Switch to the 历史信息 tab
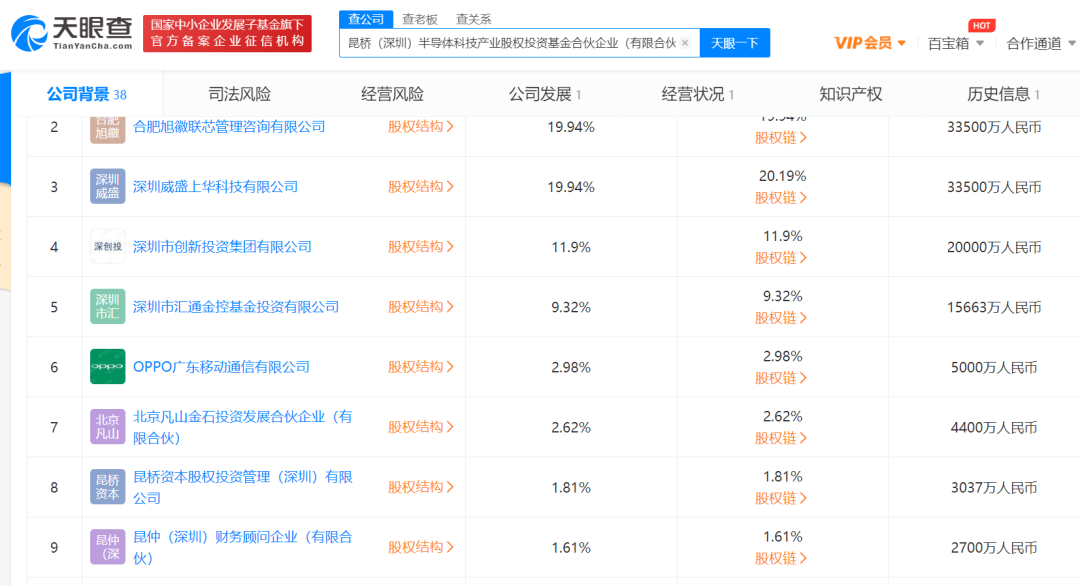The height and width of the screenshot is (586, 1080). pos(1003,94)
